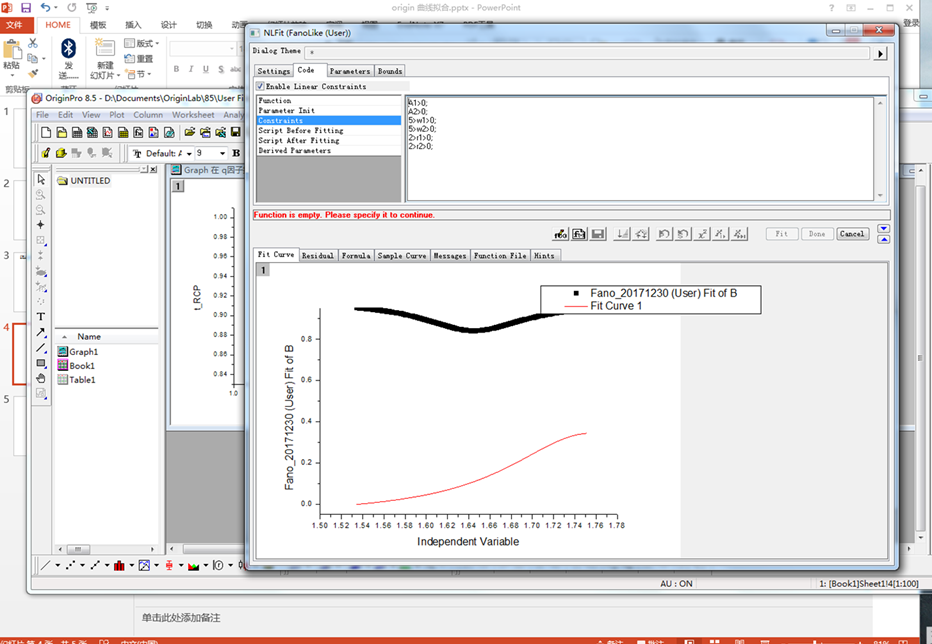The image size is (932, 644).
Task: Open the File menu in OriginPro
Action: tap(43, 115)
